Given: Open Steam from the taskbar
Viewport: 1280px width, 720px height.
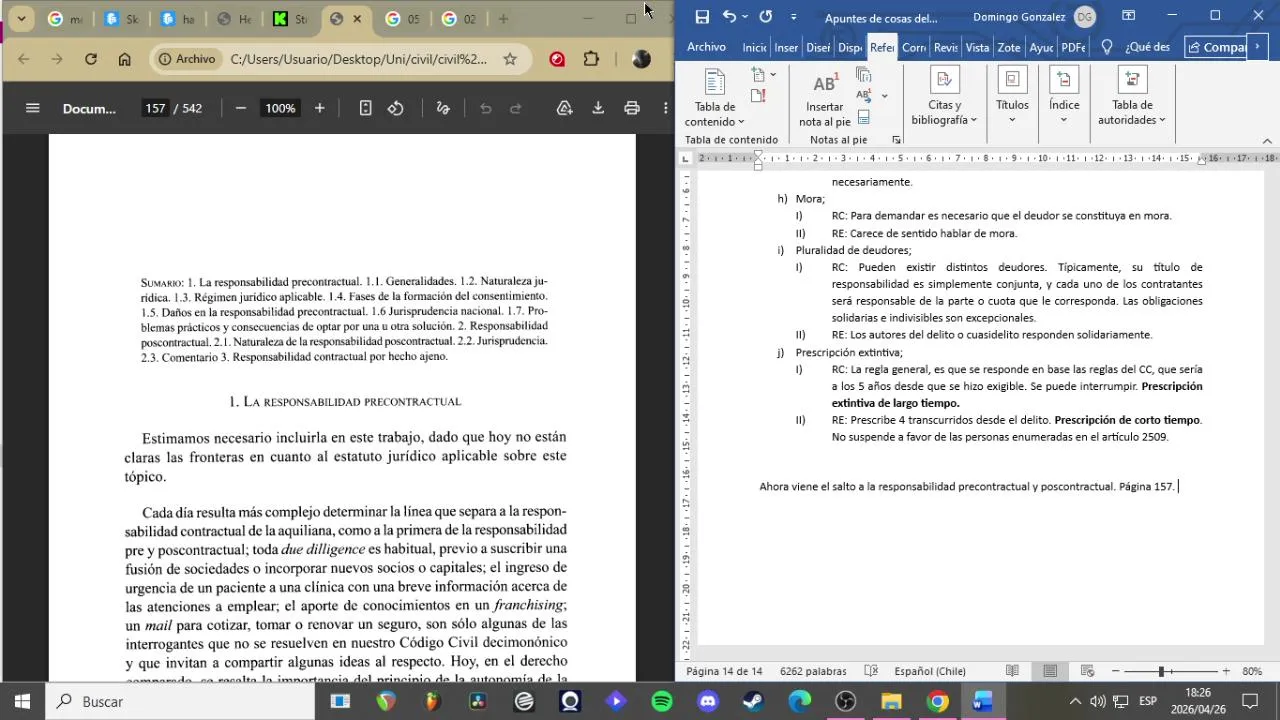Looking at the screenshot, I should point(754,702).
